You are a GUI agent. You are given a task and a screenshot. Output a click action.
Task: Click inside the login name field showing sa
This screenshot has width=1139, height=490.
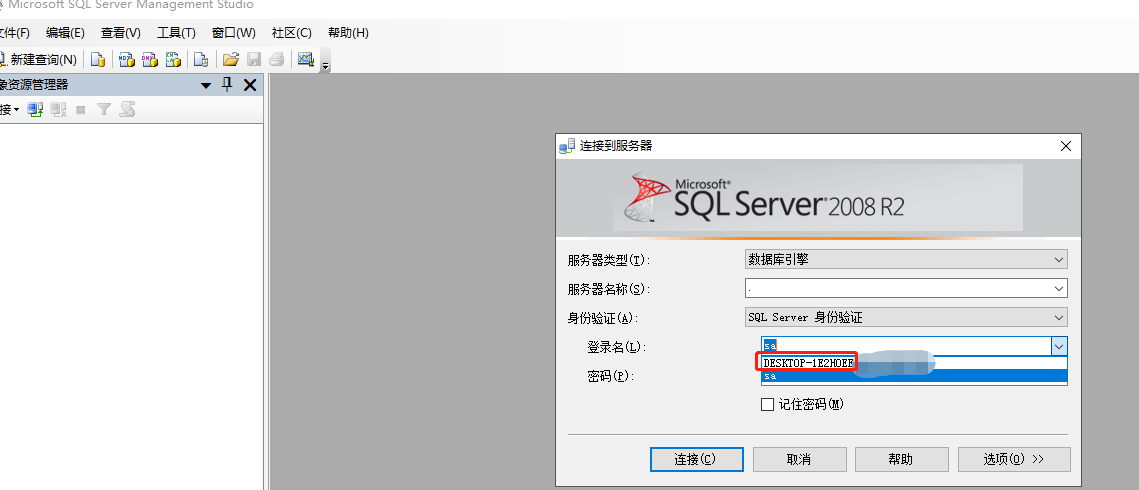tap(906, 346)
